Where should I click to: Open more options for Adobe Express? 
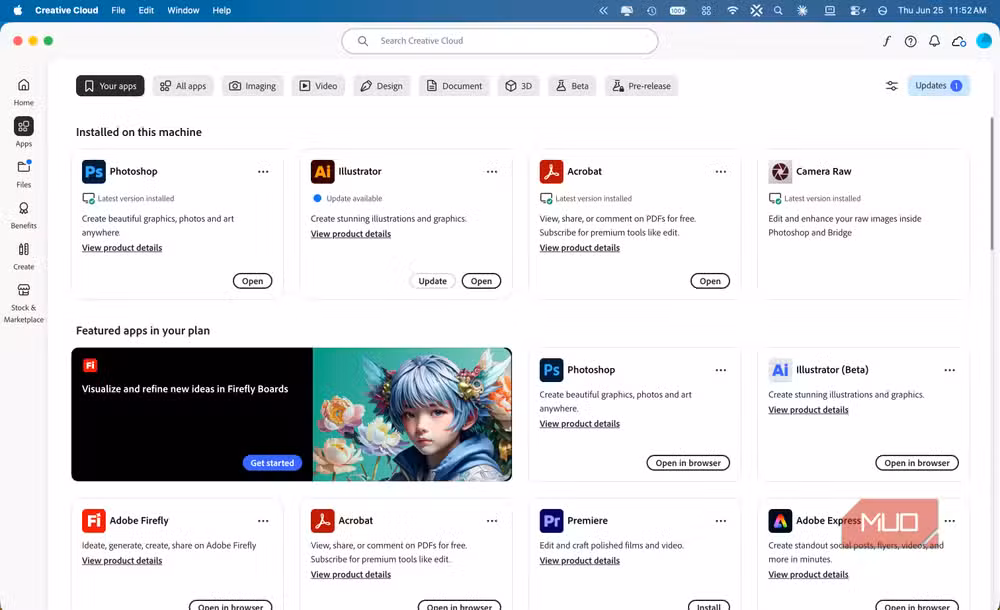pos(950,521)
